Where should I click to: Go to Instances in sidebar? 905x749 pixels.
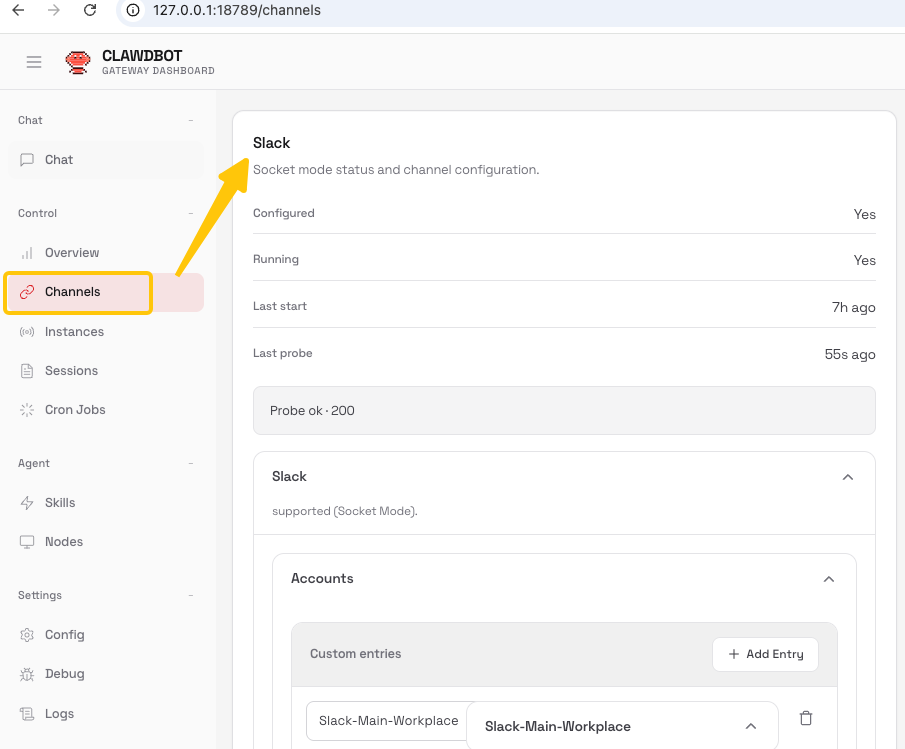(x=74, y=332)
